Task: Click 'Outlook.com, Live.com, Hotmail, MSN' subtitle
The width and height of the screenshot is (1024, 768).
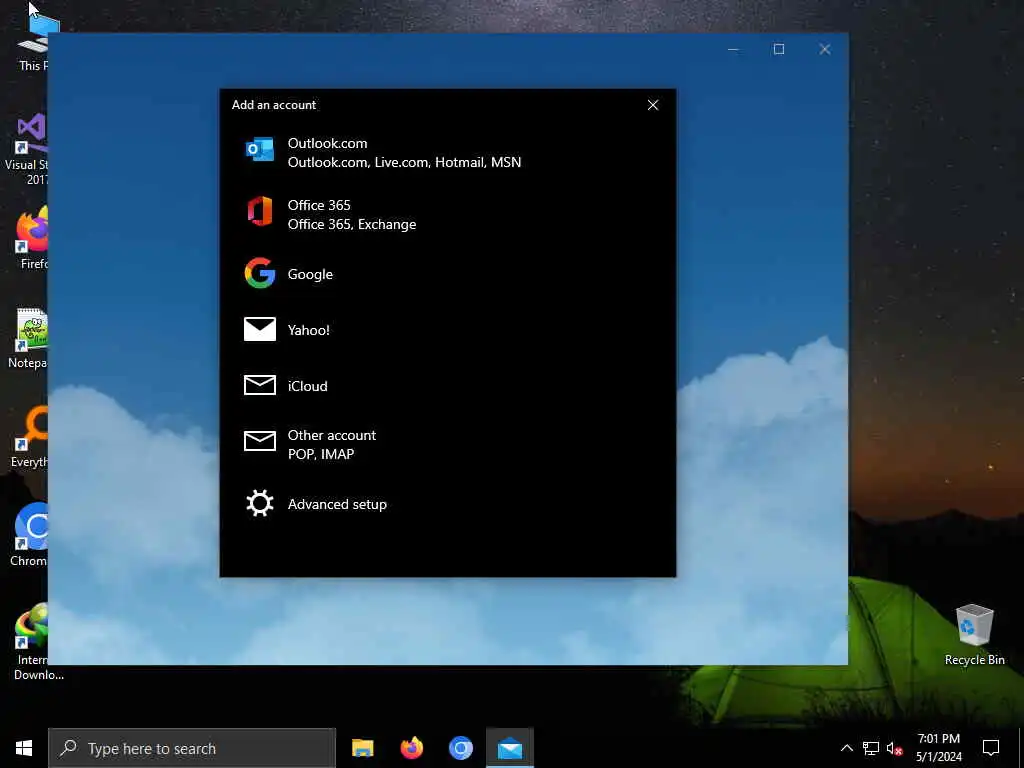Action: tap(404, 162)
